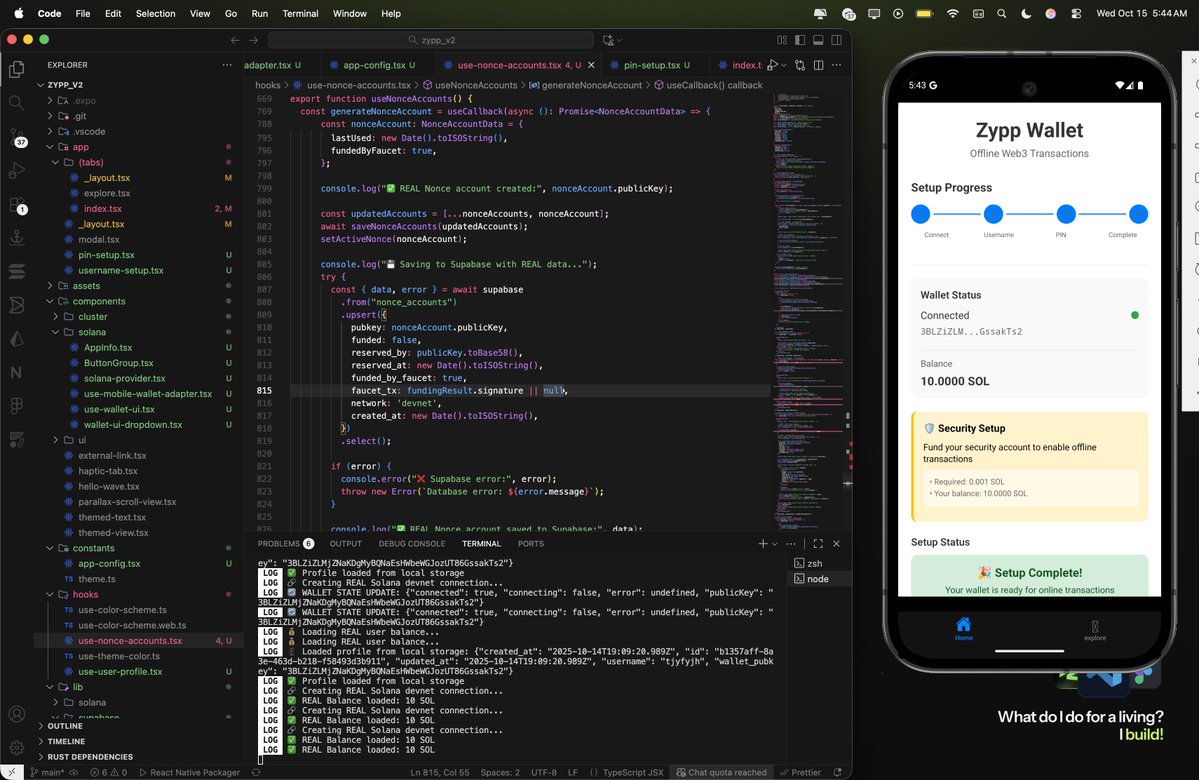Open the Figma icon in activity bar

pos(16,406)
